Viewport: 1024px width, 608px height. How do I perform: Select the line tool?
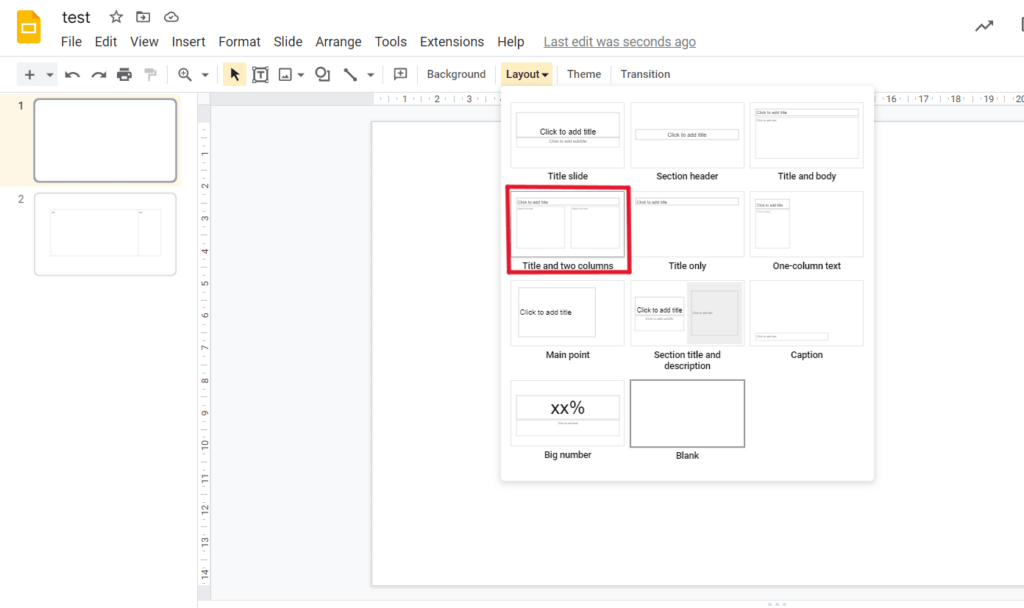pos(350,74)
